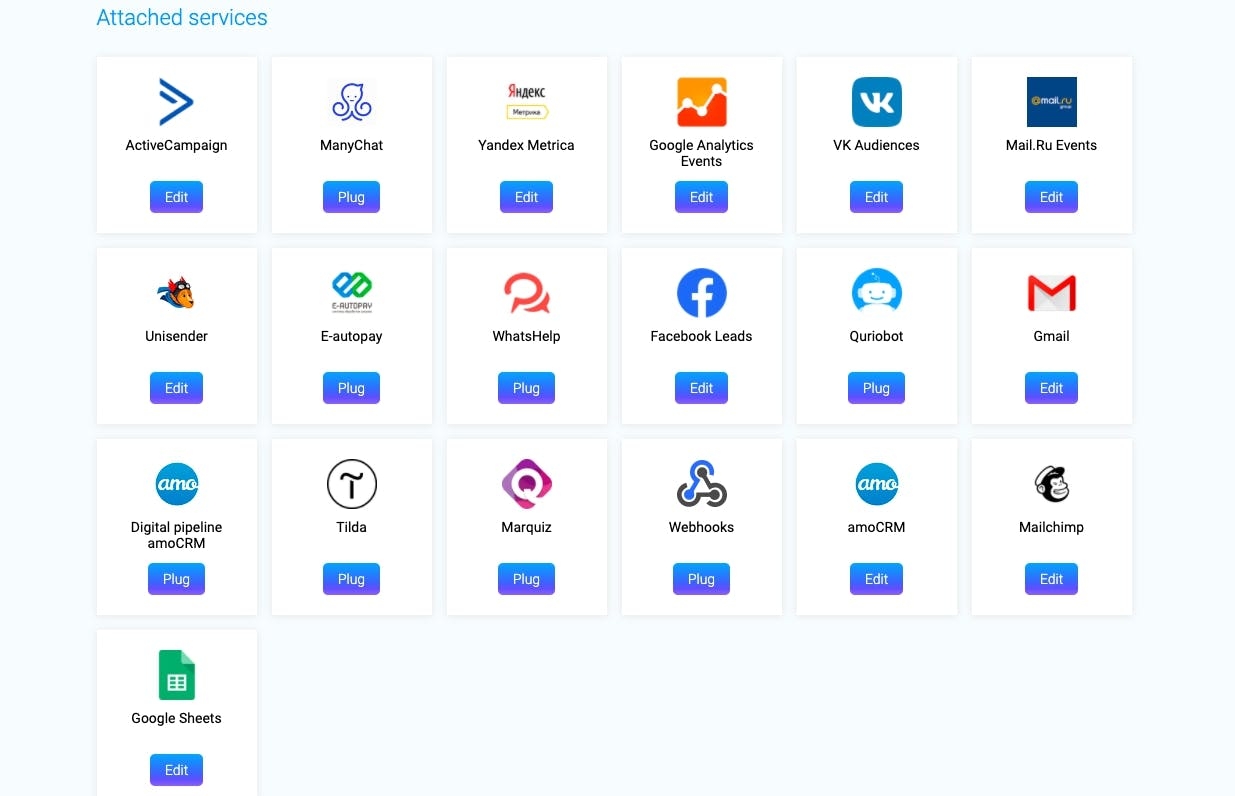Click the Facebook Leads logo
The height and width of the screenshot is (796, 1235).
pyautogui.click(x=701, y=293)
